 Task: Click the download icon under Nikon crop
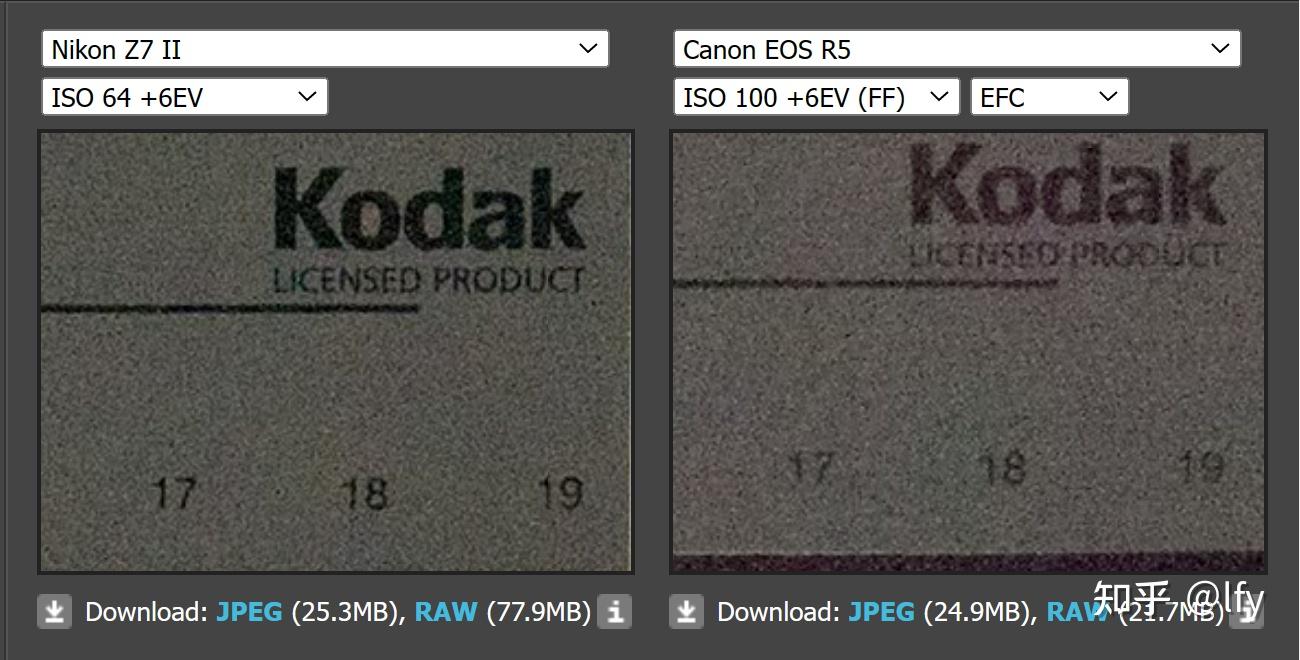pos(54,611)
